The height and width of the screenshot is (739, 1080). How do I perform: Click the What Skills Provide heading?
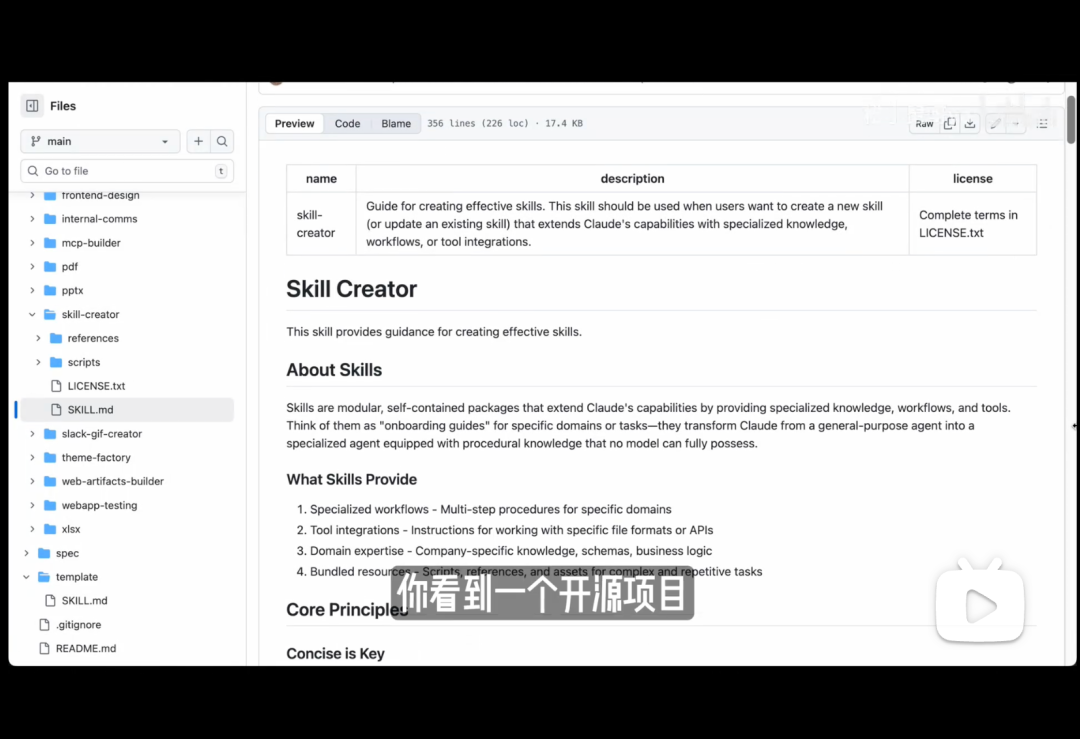(351, 479)
